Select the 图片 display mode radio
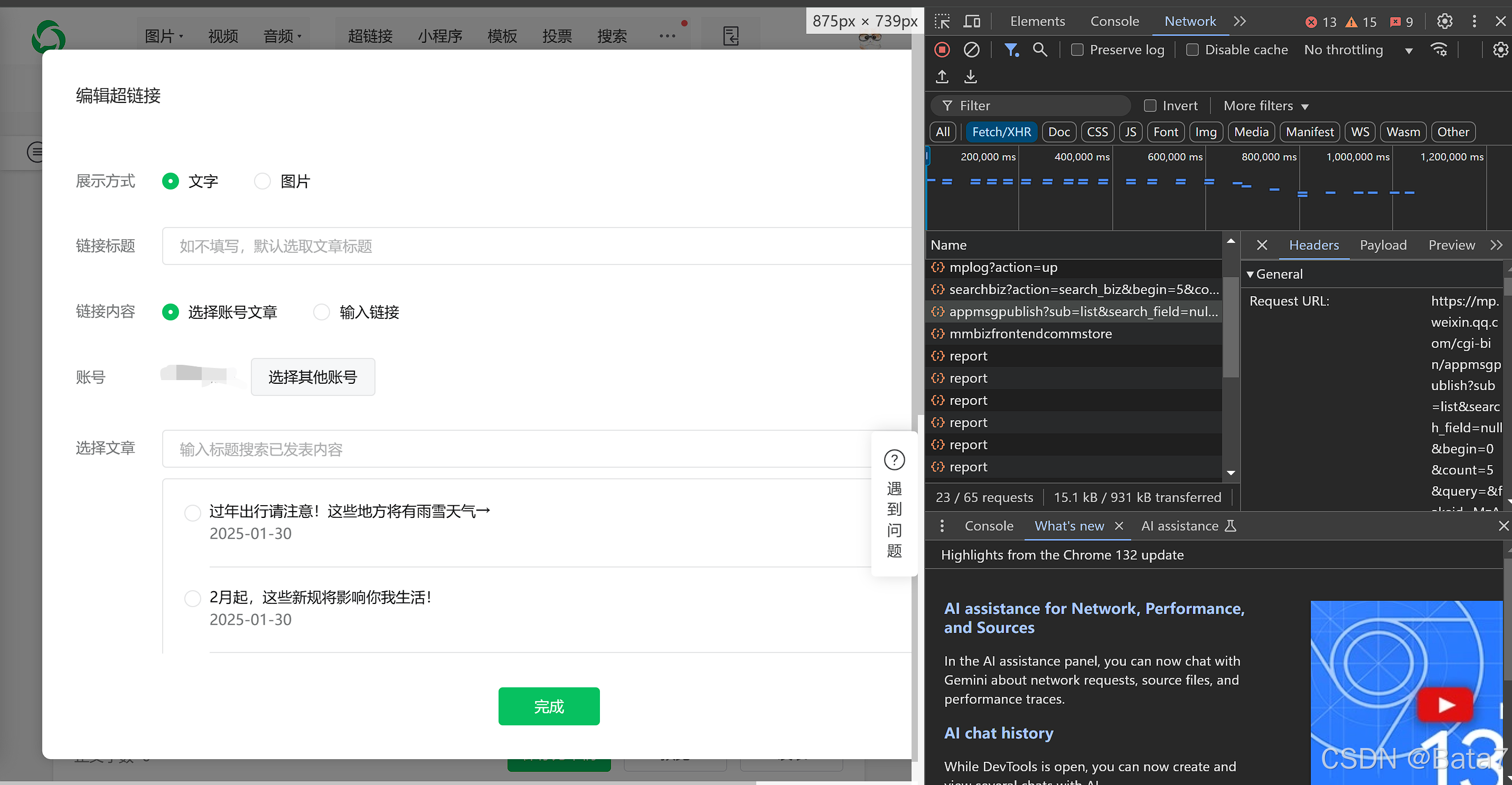The image size is (1512, 785). point(262,181)
